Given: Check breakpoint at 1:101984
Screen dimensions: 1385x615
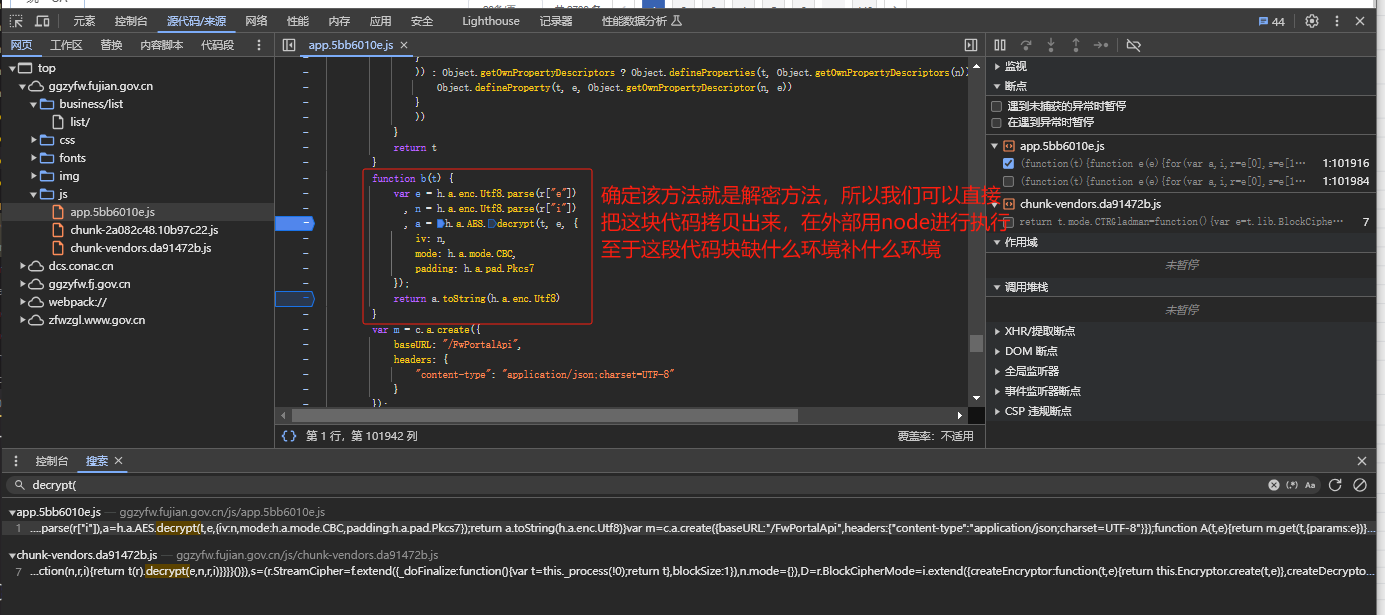Looking at the screenshot, I should (x=1008, y=181).
